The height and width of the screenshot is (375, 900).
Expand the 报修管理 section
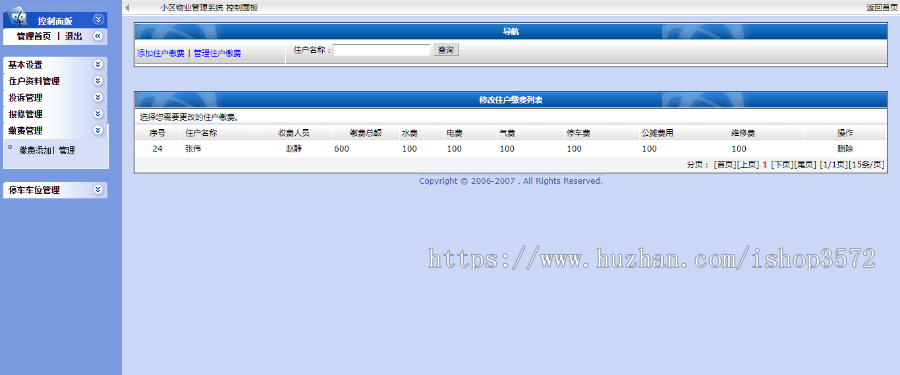(x=98, y=114)
